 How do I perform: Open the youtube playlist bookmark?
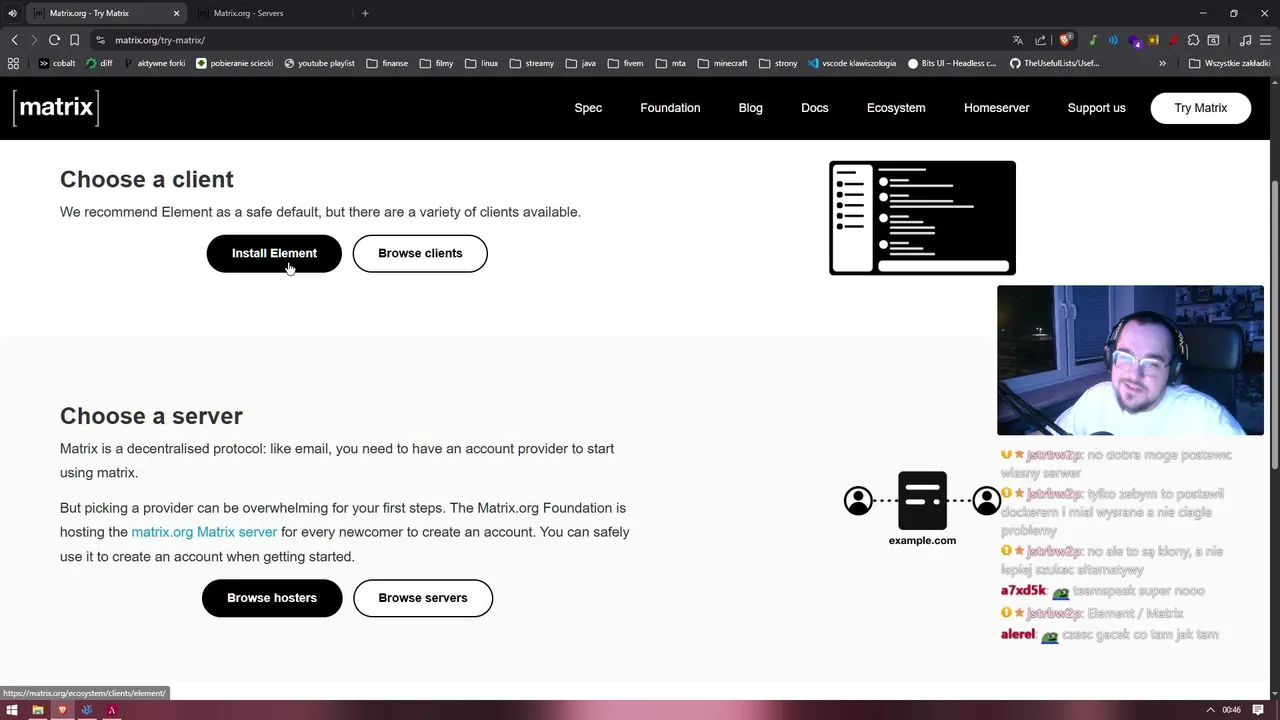point(320,63)
